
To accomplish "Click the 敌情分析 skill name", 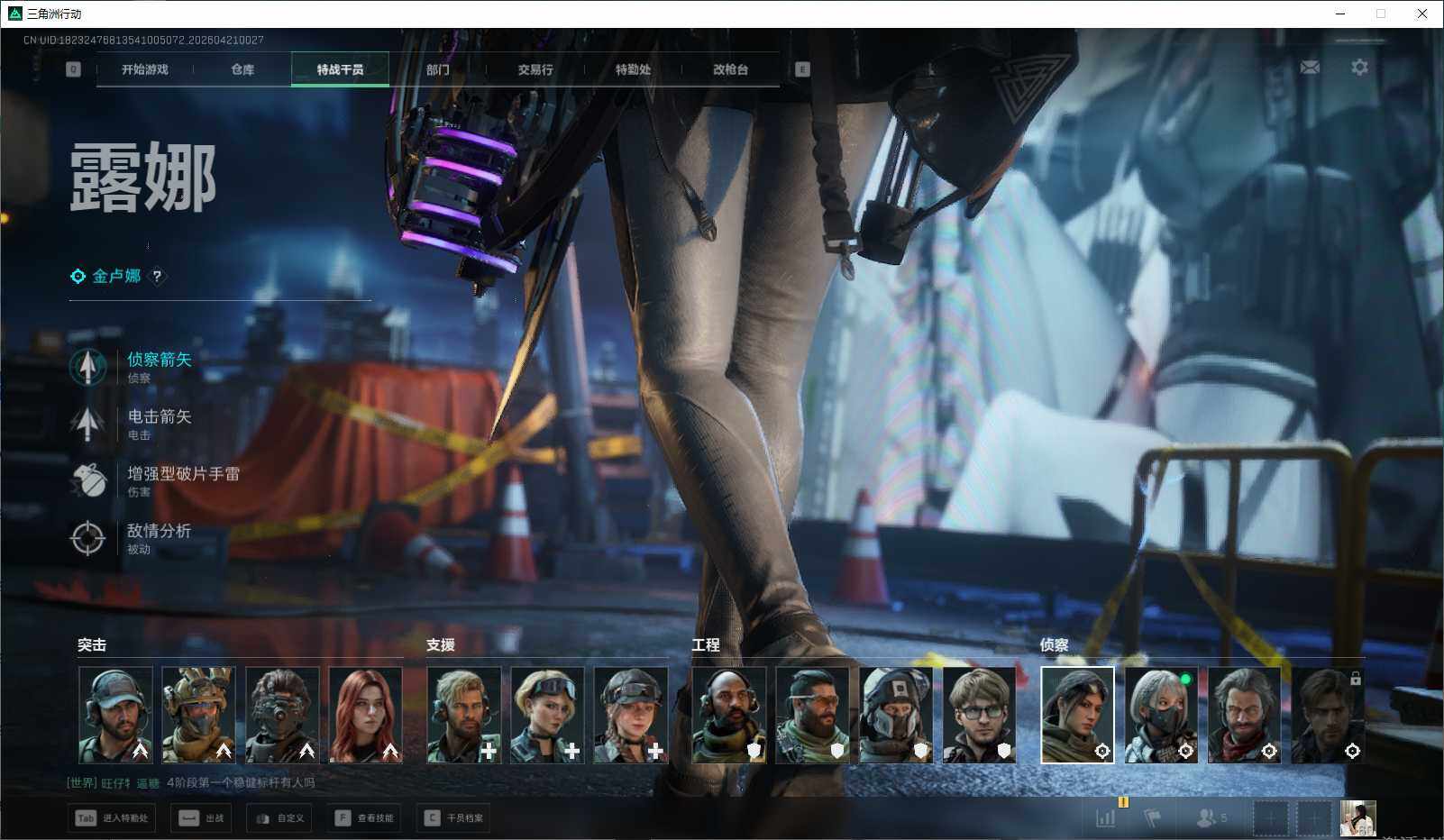I will 160,531.
